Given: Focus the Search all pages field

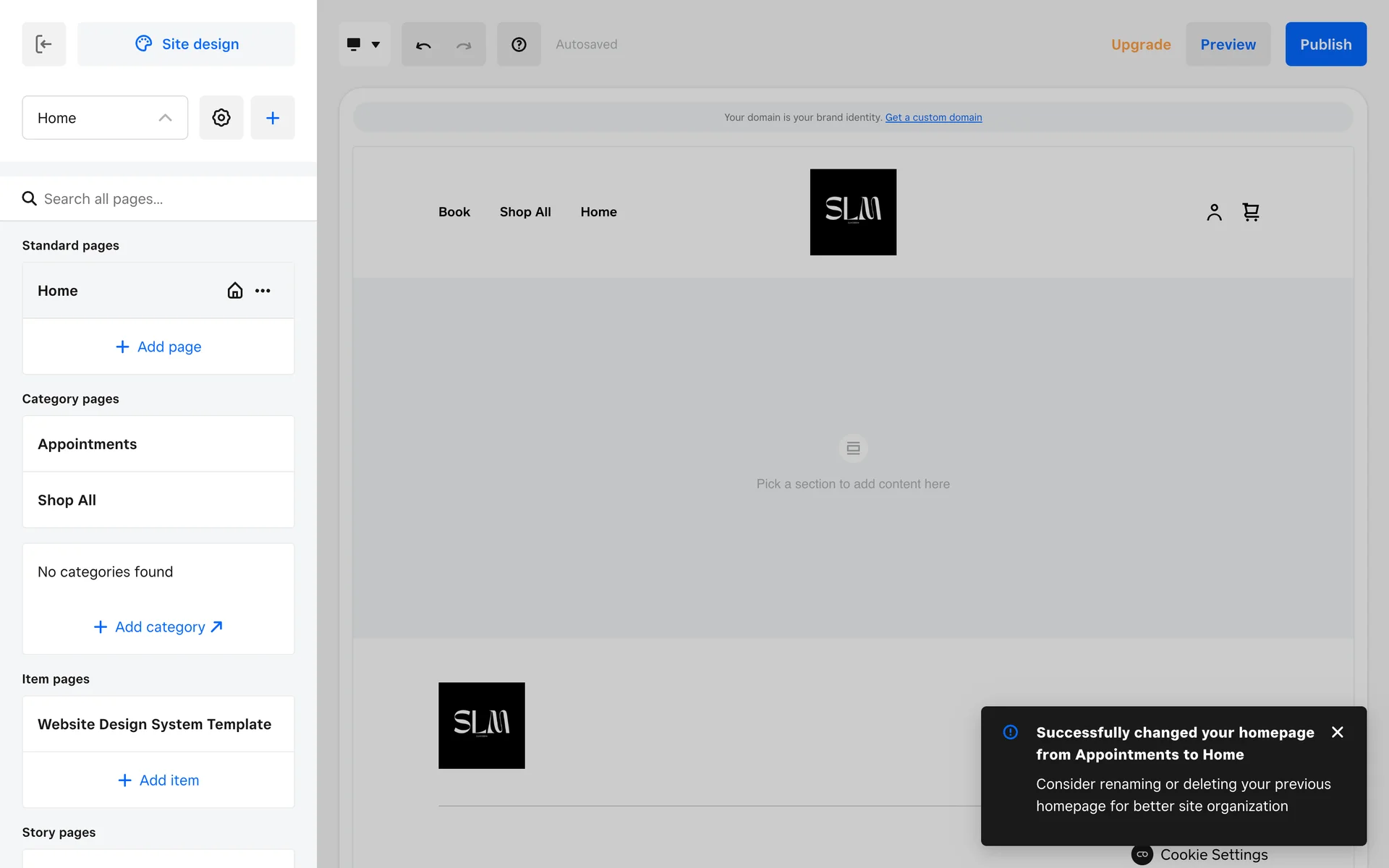Looking at the screenshot, I should [166, 199].
